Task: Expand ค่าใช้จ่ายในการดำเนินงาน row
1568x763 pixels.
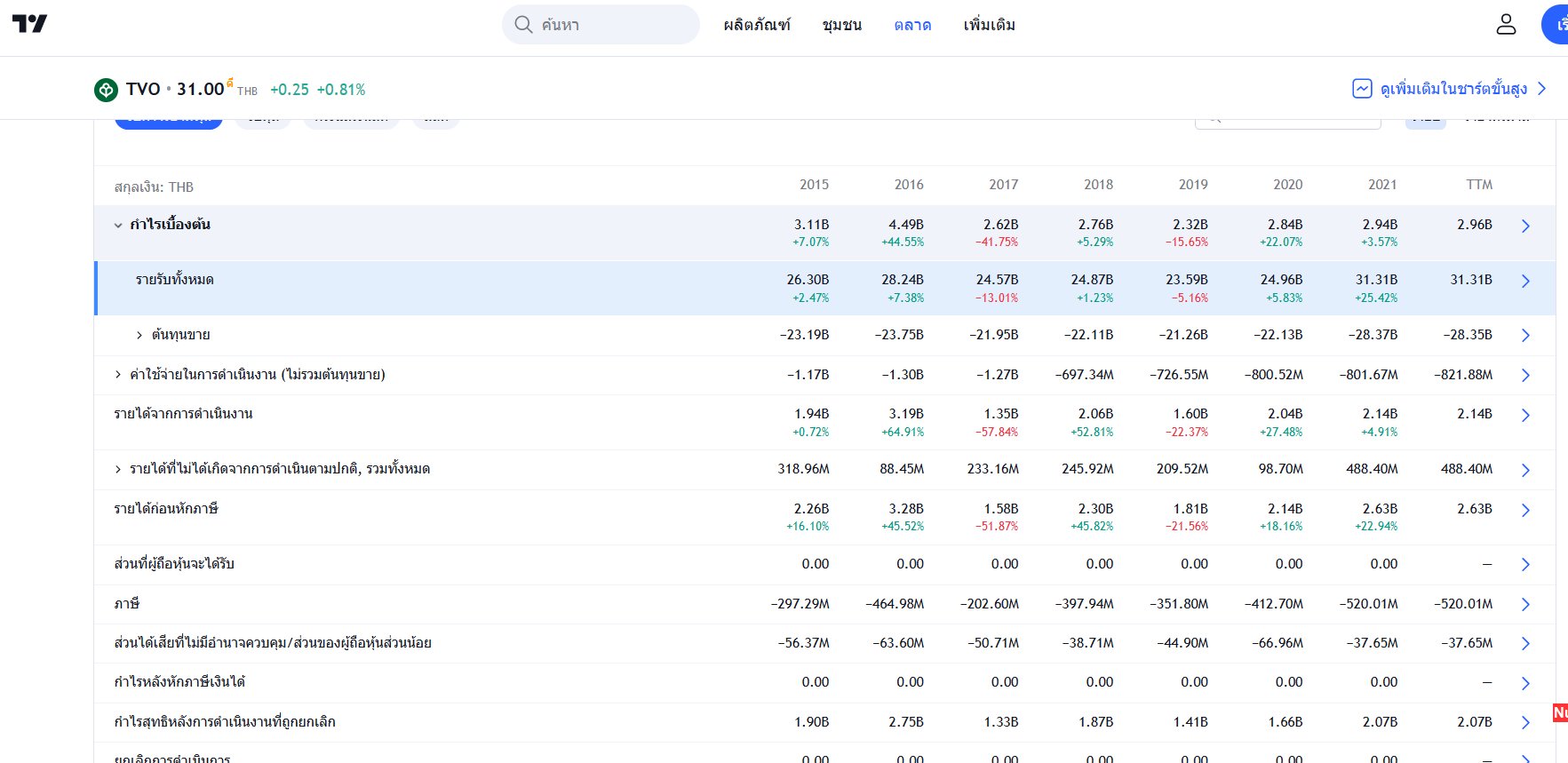Action: coord(118,375)
